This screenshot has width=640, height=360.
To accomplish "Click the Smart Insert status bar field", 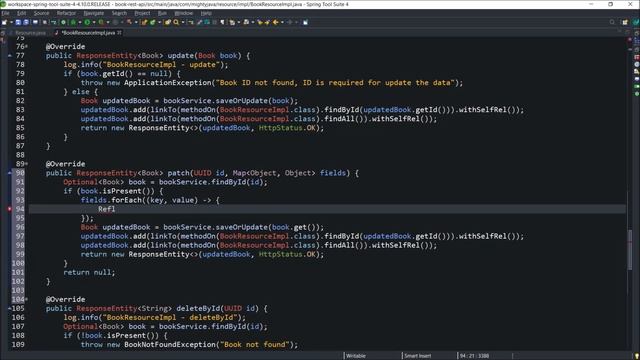I will 418,356.
